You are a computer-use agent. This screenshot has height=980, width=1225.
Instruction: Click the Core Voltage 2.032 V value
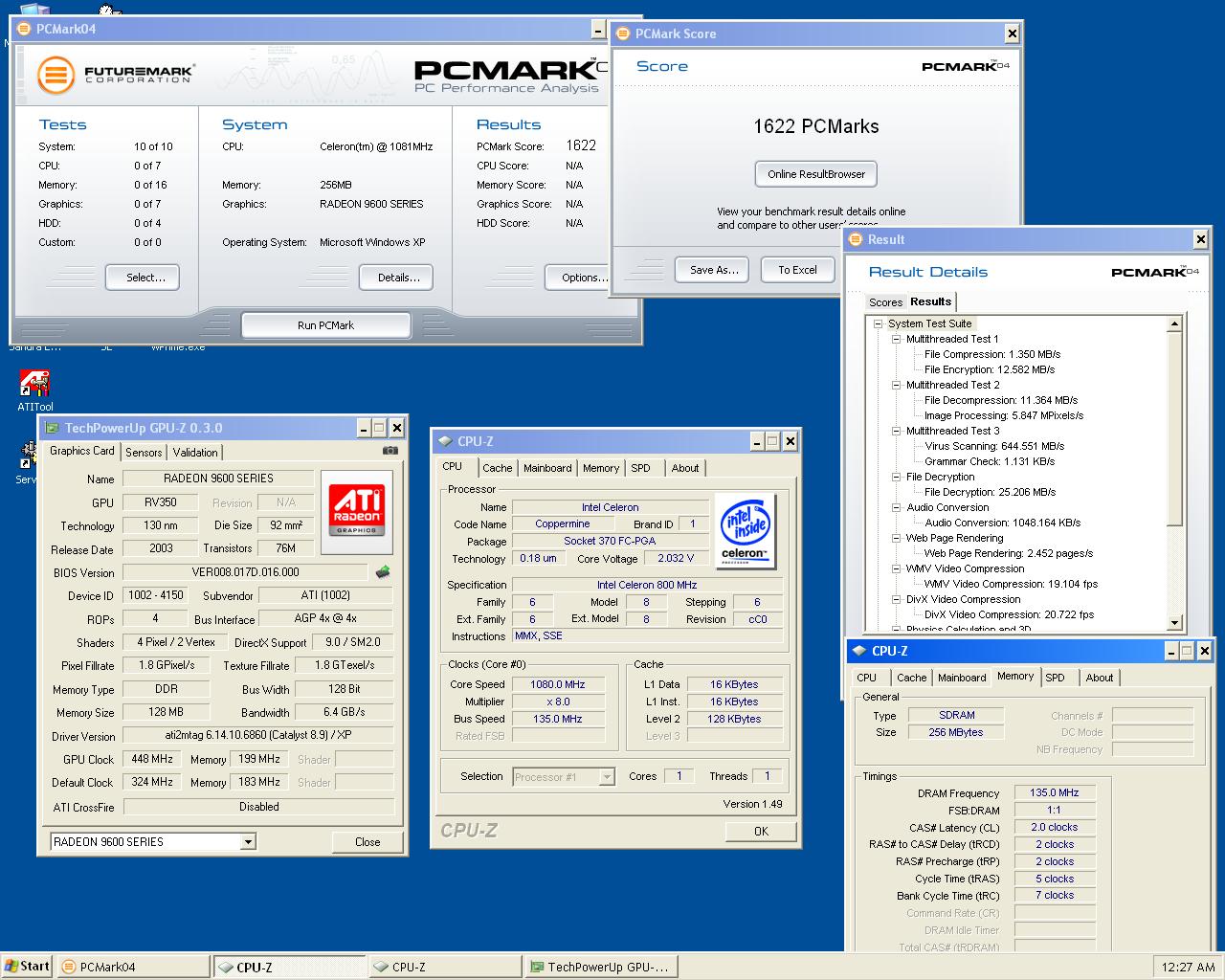[x=676, y=558]
